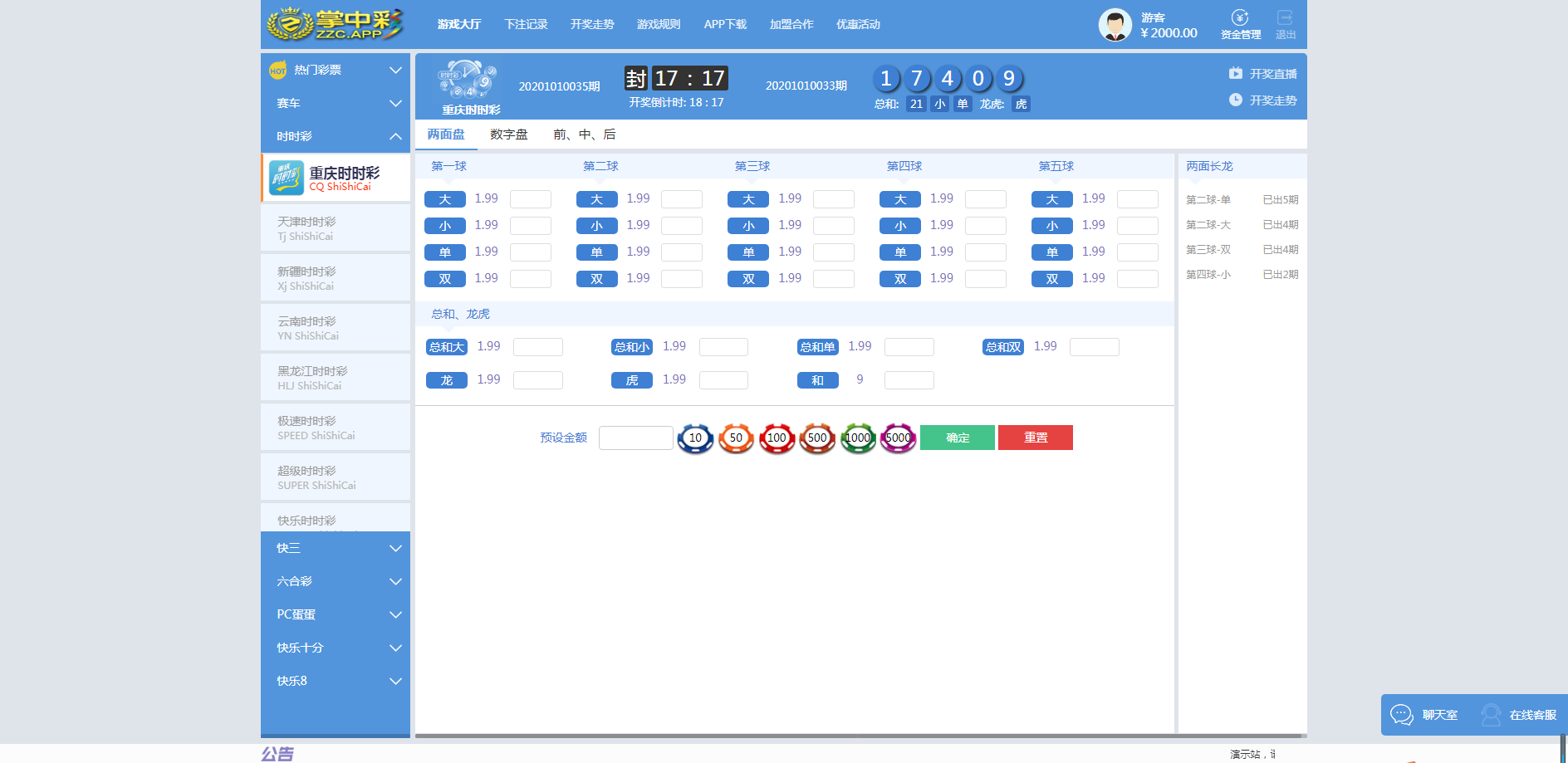Screen dimensions: 1568x763
Task: Expand the 热门彩票 section
Action: coord(336,70)
